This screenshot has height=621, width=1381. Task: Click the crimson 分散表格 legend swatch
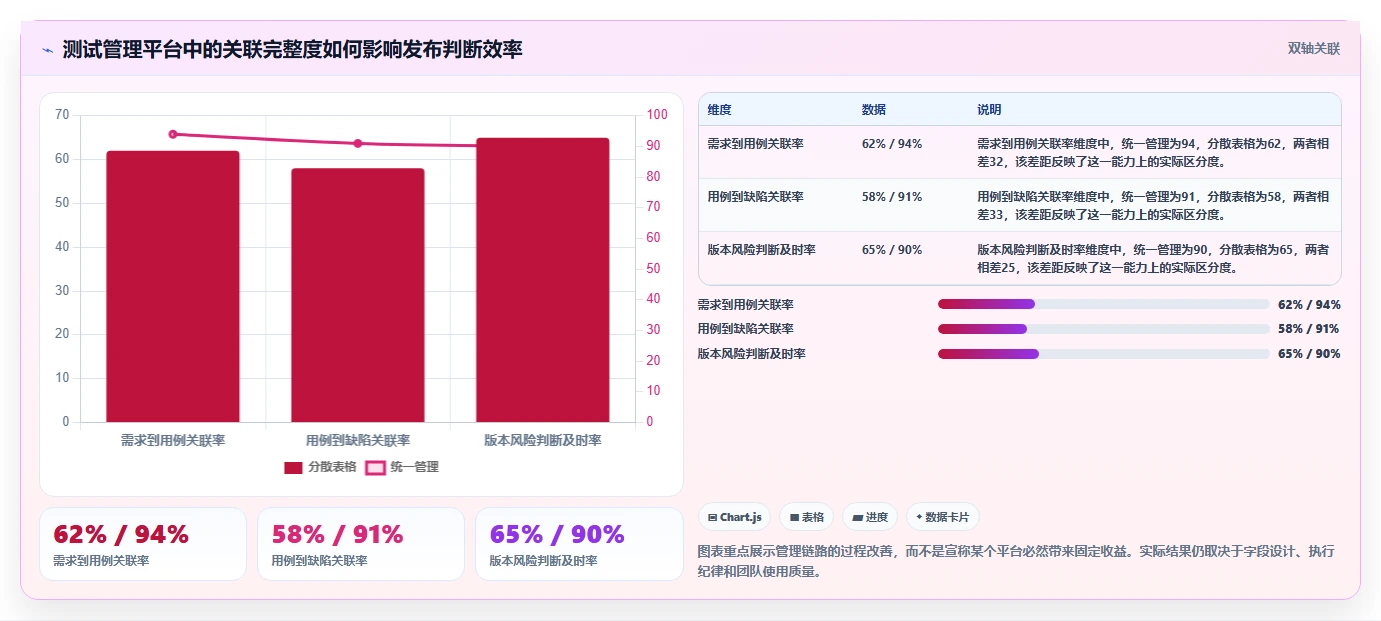click(293, 467)
